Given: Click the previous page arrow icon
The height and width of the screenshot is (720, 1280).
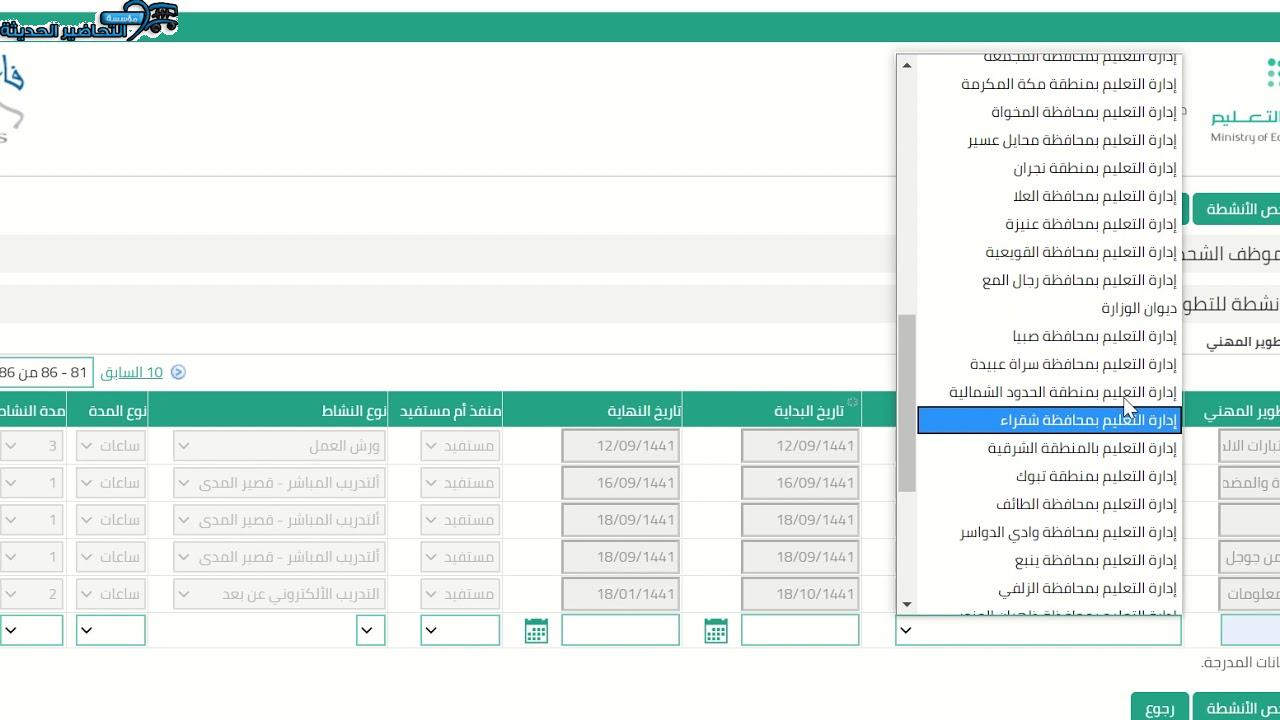Looking at the screenshot, I should pyautogui.click(x=178, y=372).
